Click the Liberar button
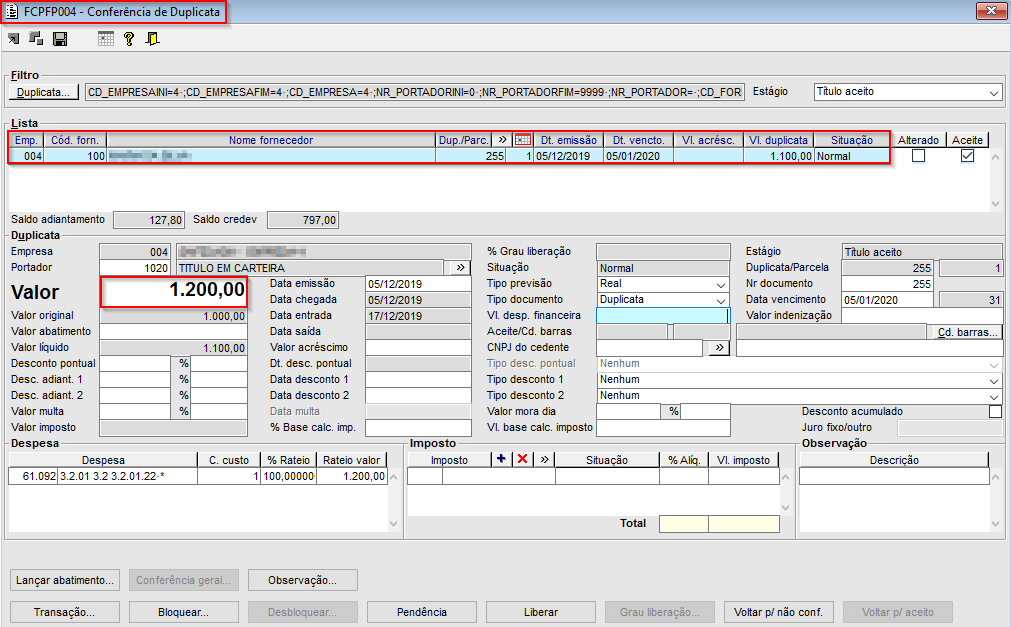The height and width of the screenshot is (627, 1011). coord(540,612)
